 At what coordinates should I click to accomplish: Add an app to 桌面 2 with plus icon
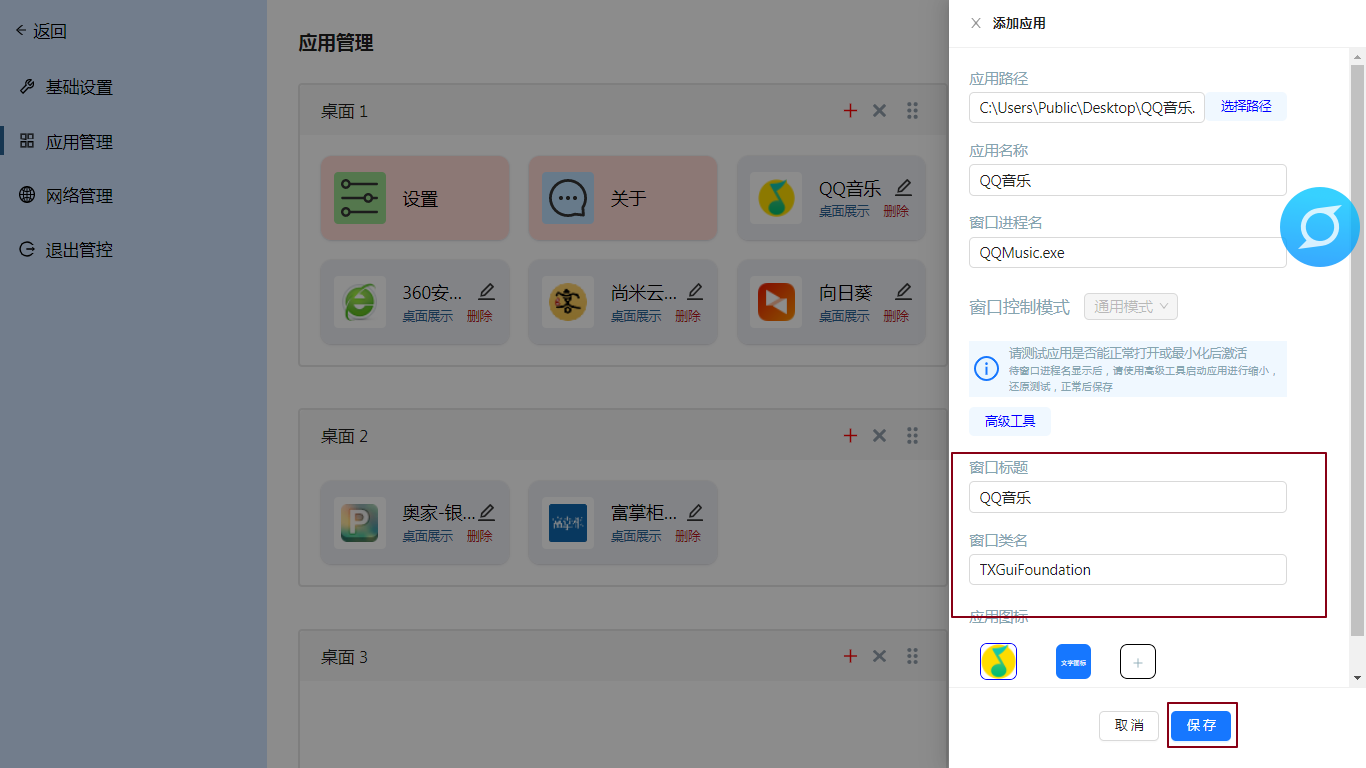851,436
